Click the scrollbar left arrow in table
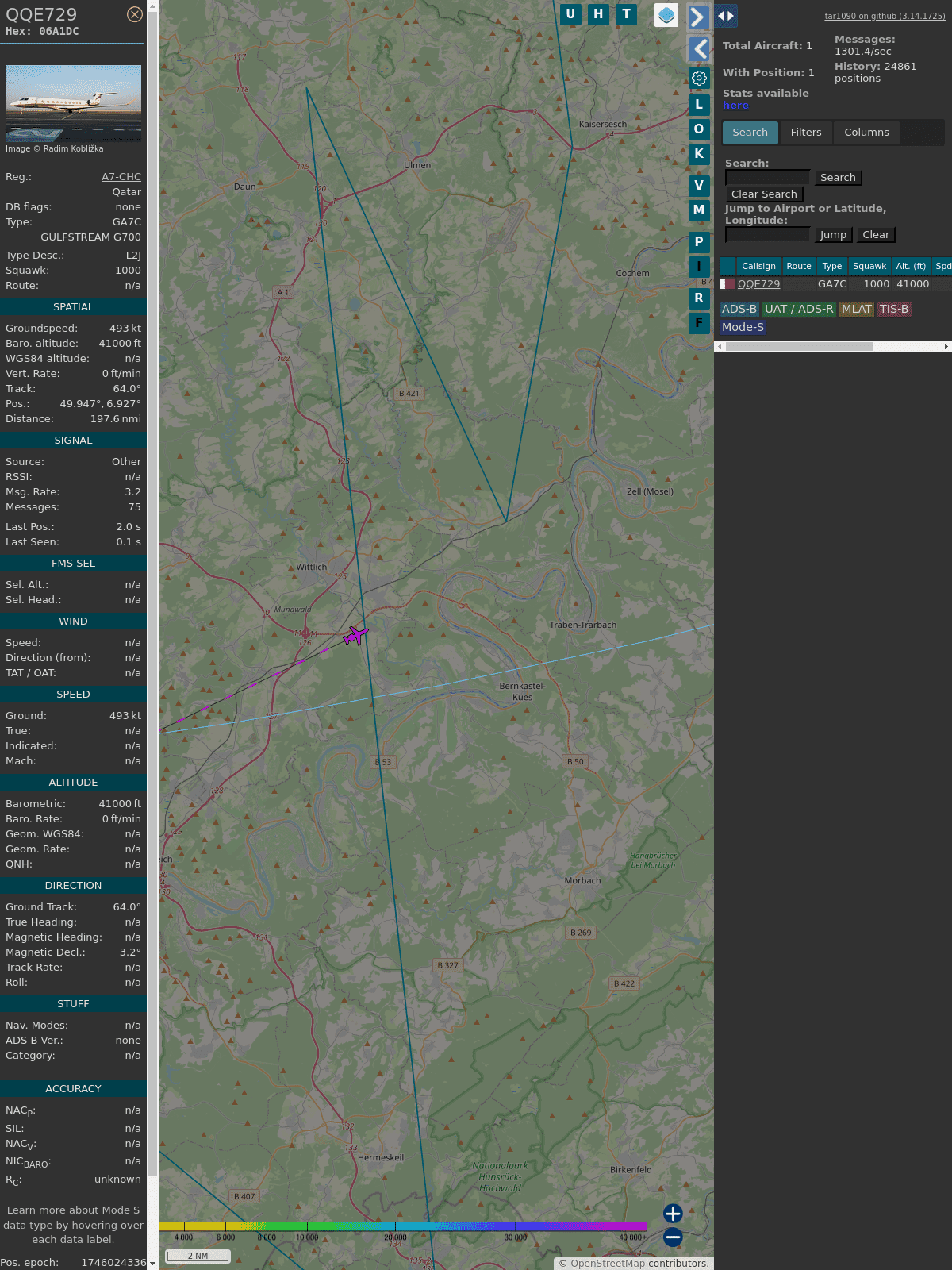This screenshot has width=952, height=1270. (x=720, y=347)
